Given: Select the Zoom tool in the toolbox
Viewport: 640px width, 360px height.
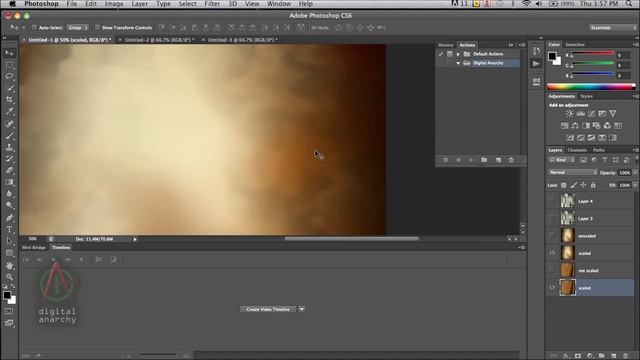Looking at the screenshot, I should pos(9,277).
